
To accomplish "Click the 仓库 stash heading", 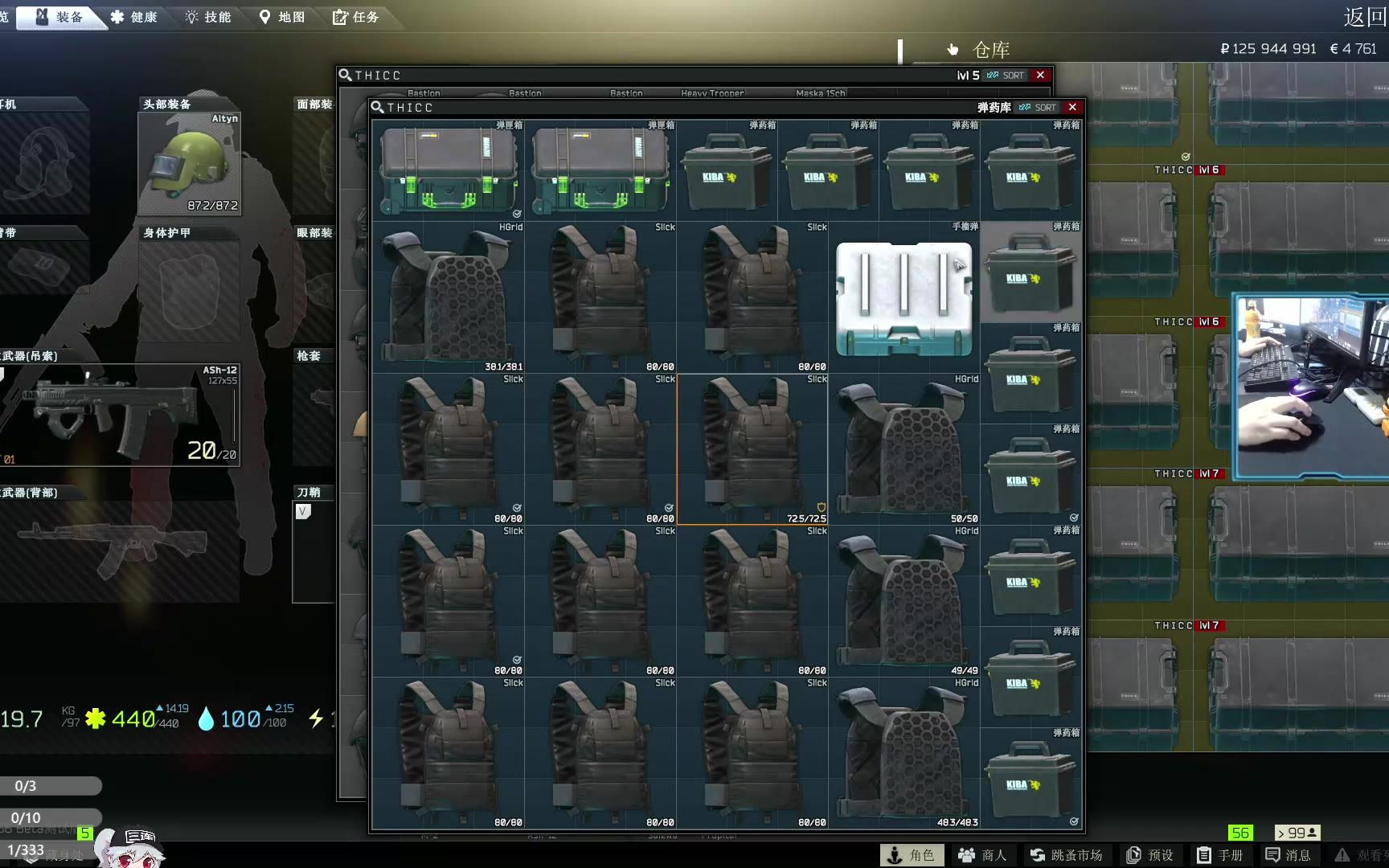I will [x=991, y=50].
